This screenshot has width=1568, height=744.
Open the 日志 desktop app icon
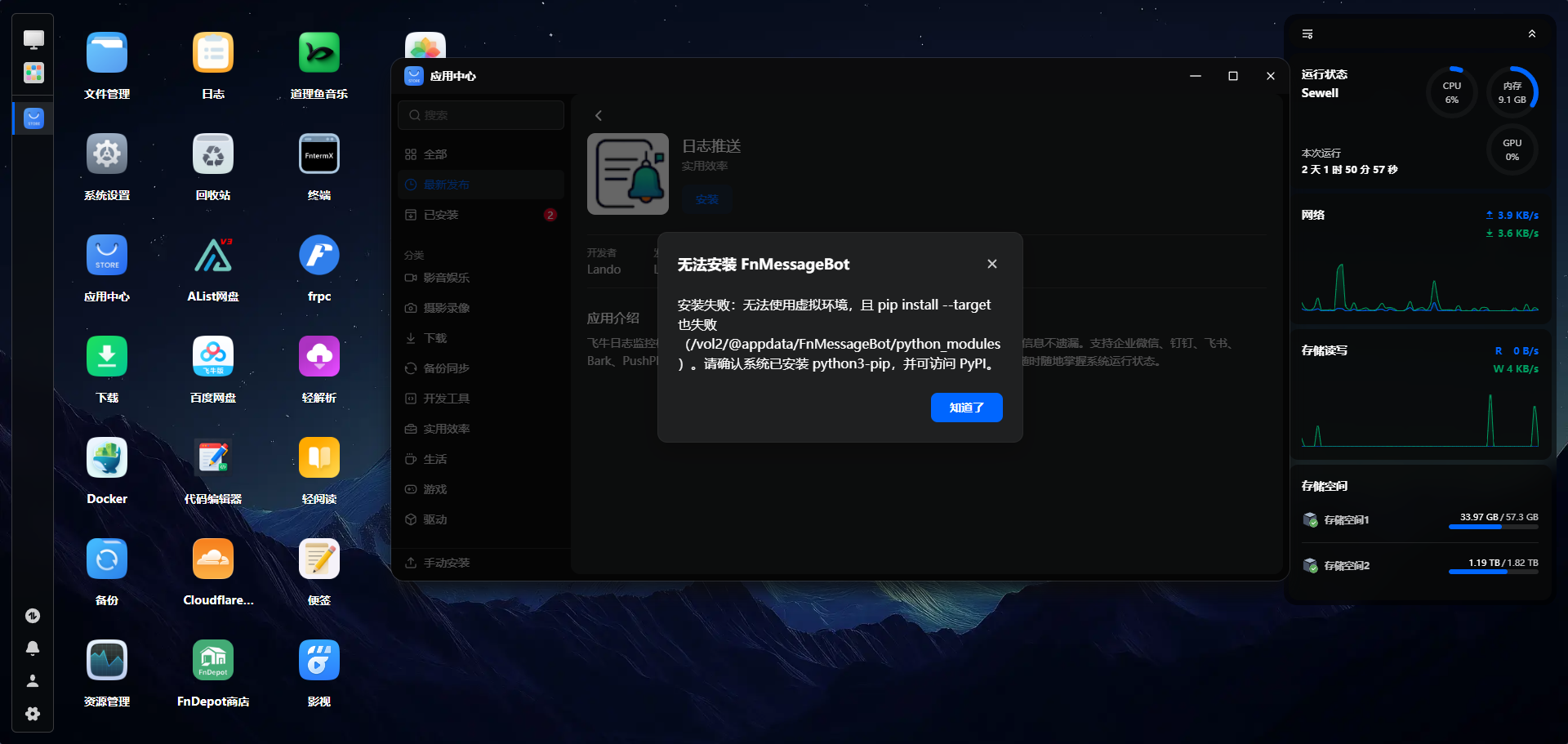click(x=213, y=53)
